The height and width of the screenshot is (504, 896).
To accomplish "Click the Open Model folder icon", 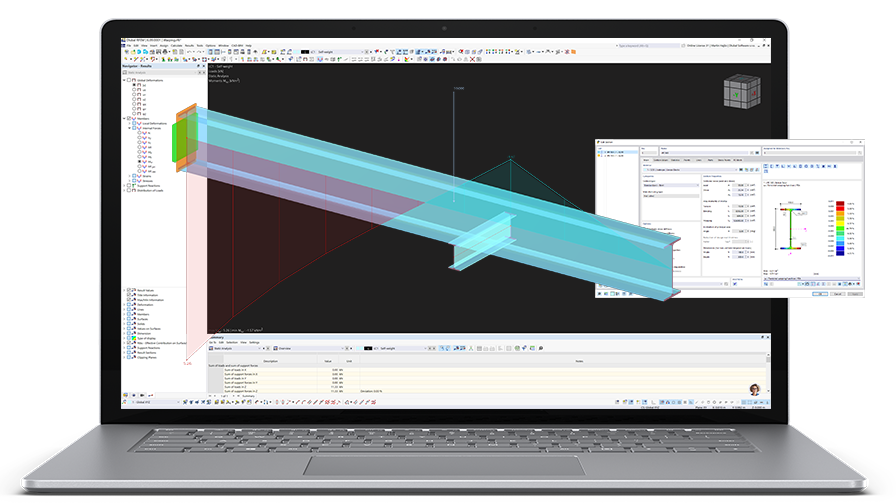I will pyautogui.click(x=133, y=52).
